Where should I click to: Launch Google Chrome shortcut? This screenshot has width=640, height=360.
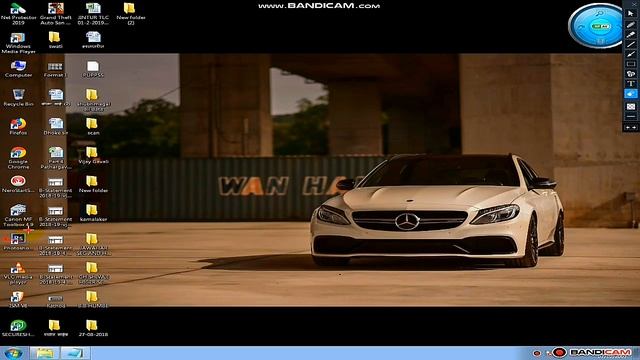[18, 158]
